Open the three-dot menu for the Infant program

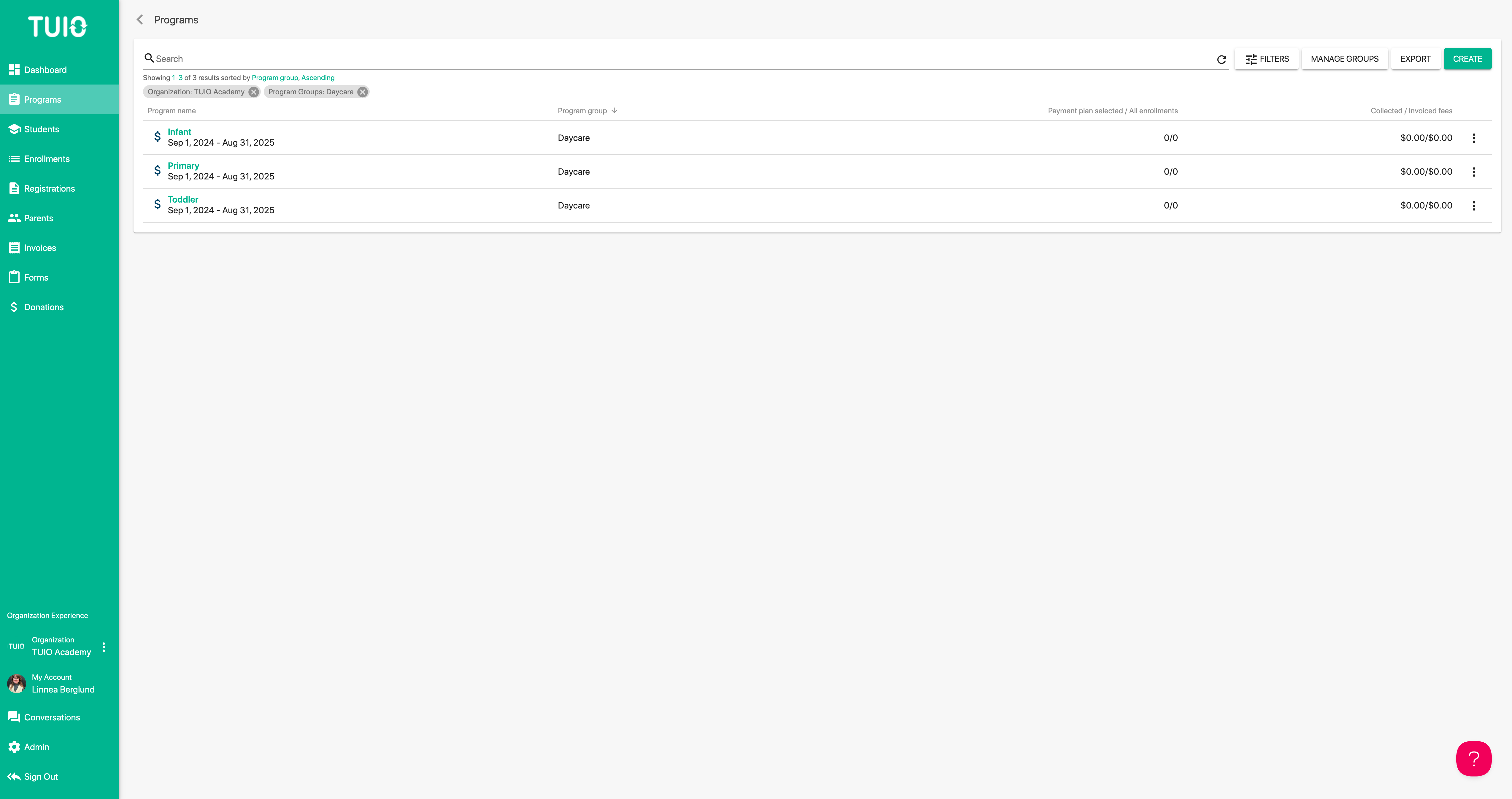point(1474,137)
